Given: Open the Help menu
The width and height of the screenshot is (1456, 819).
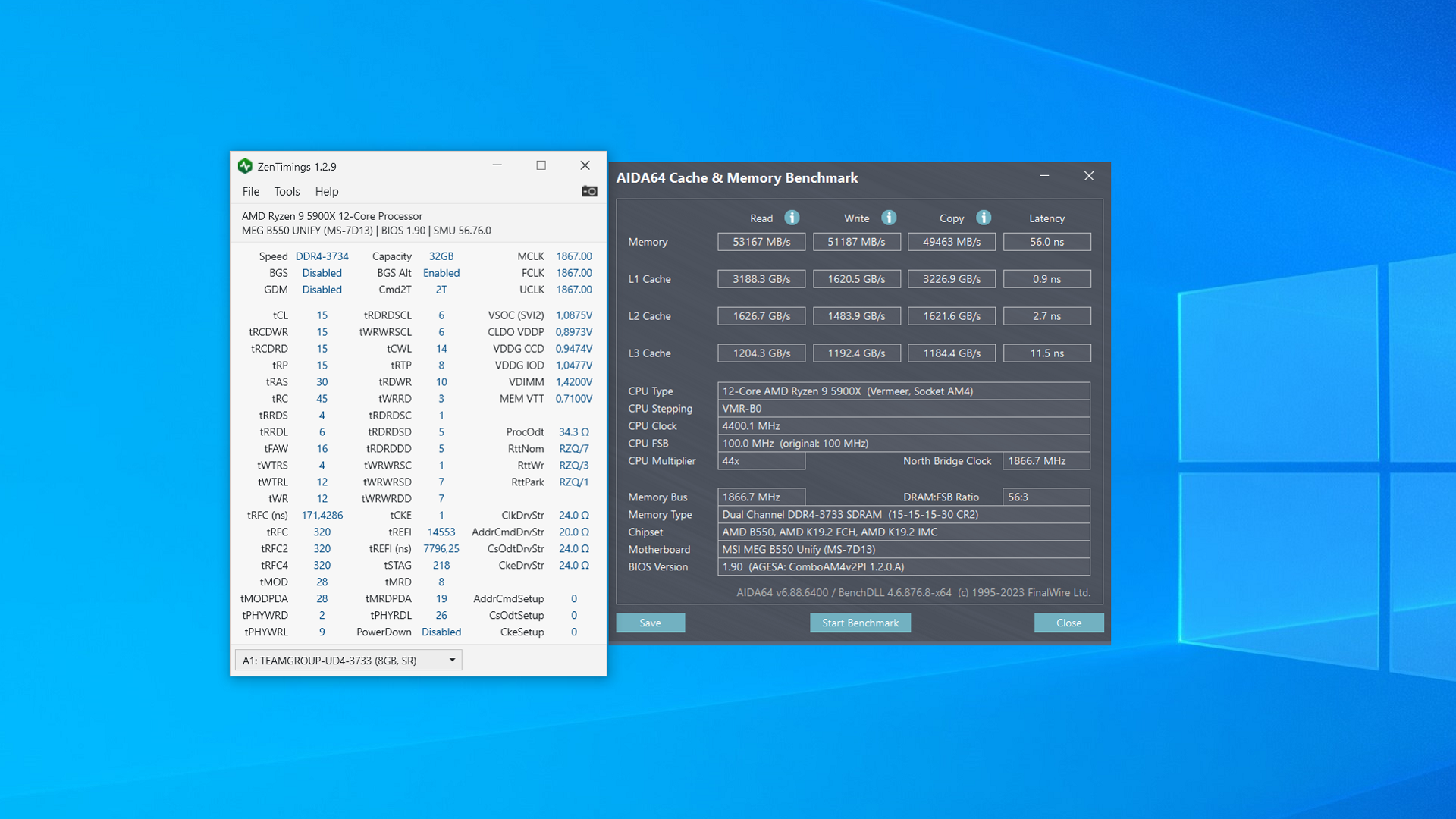Looking at the screenshot, I should [x=326, y=191].
